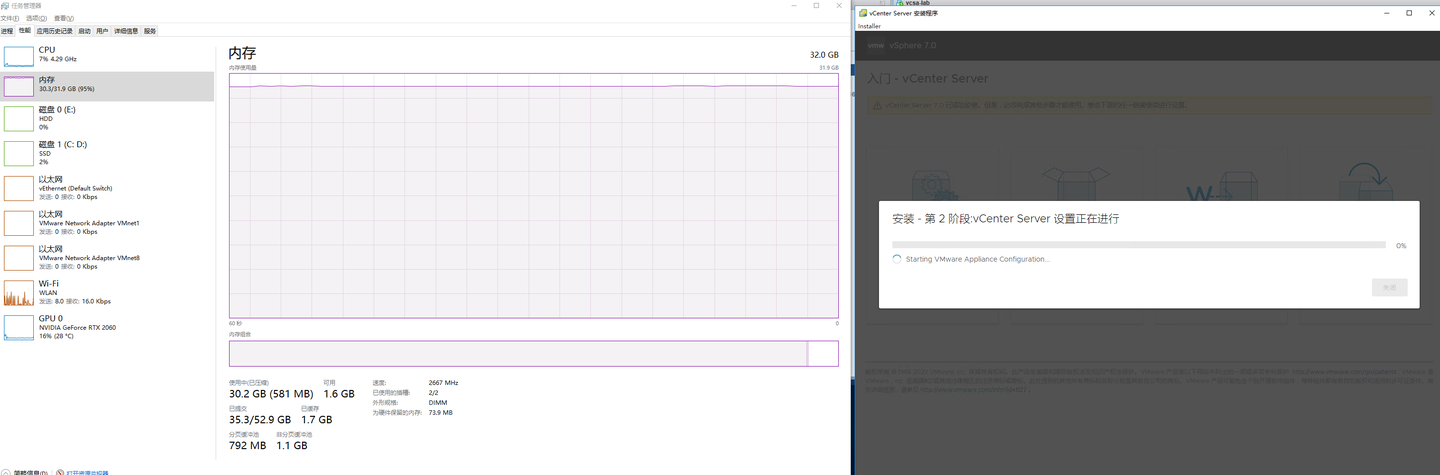
Task: Open 打开资源监视器 link
Action: (x=87, y=472)
